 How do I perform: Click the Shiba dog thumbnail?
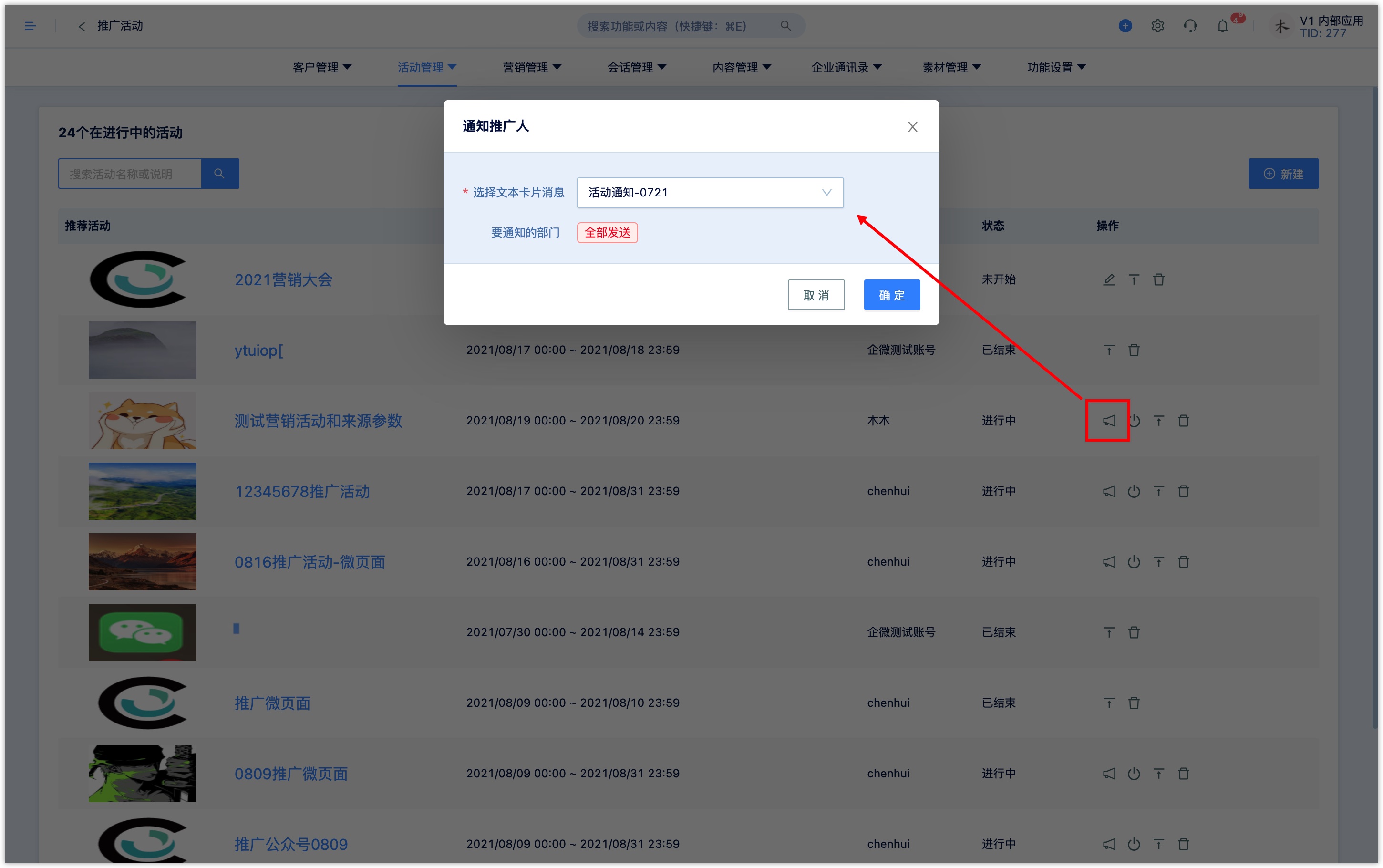142,421
